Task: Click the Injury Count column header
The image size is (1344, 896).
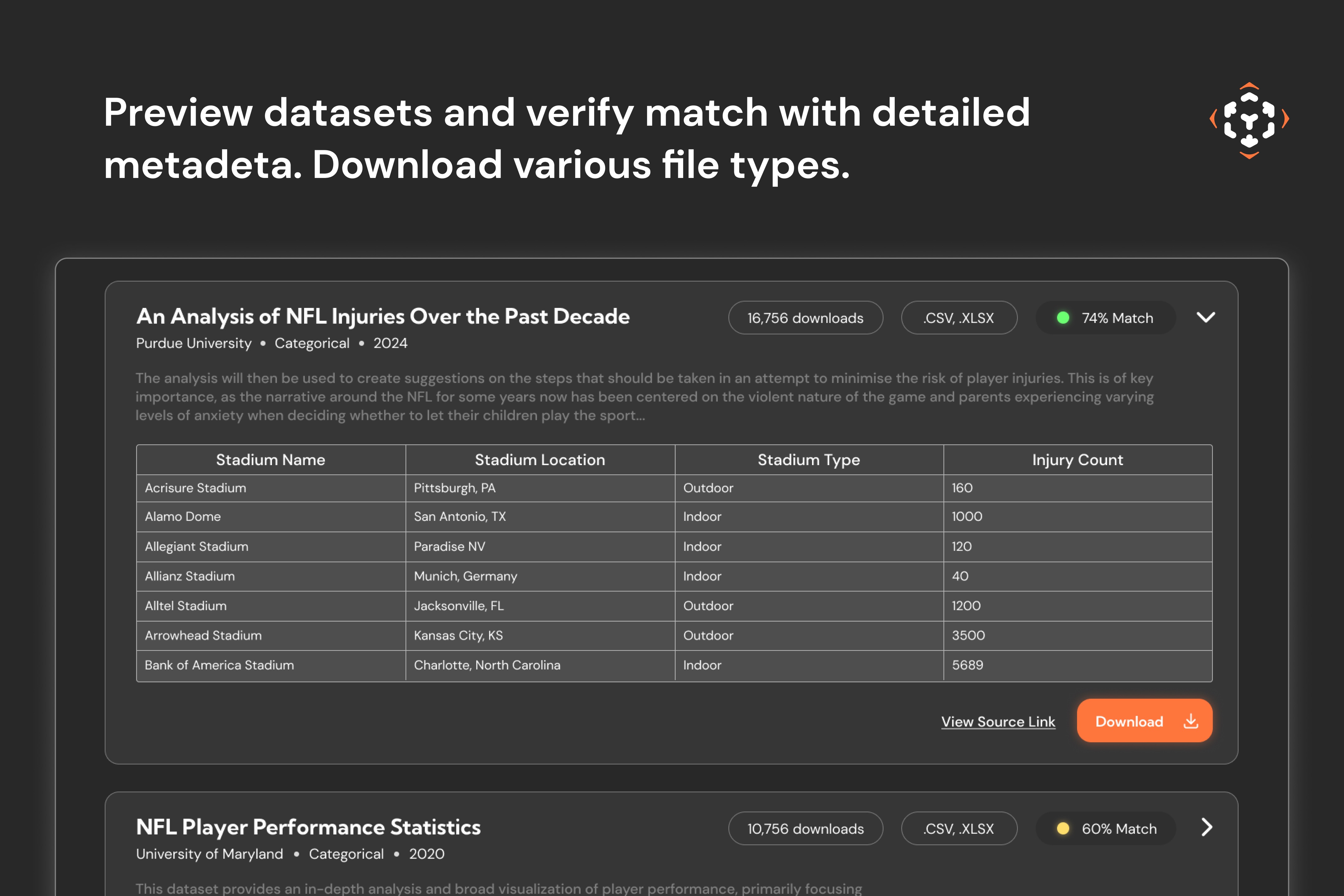Action: (x=1077, y=460)
